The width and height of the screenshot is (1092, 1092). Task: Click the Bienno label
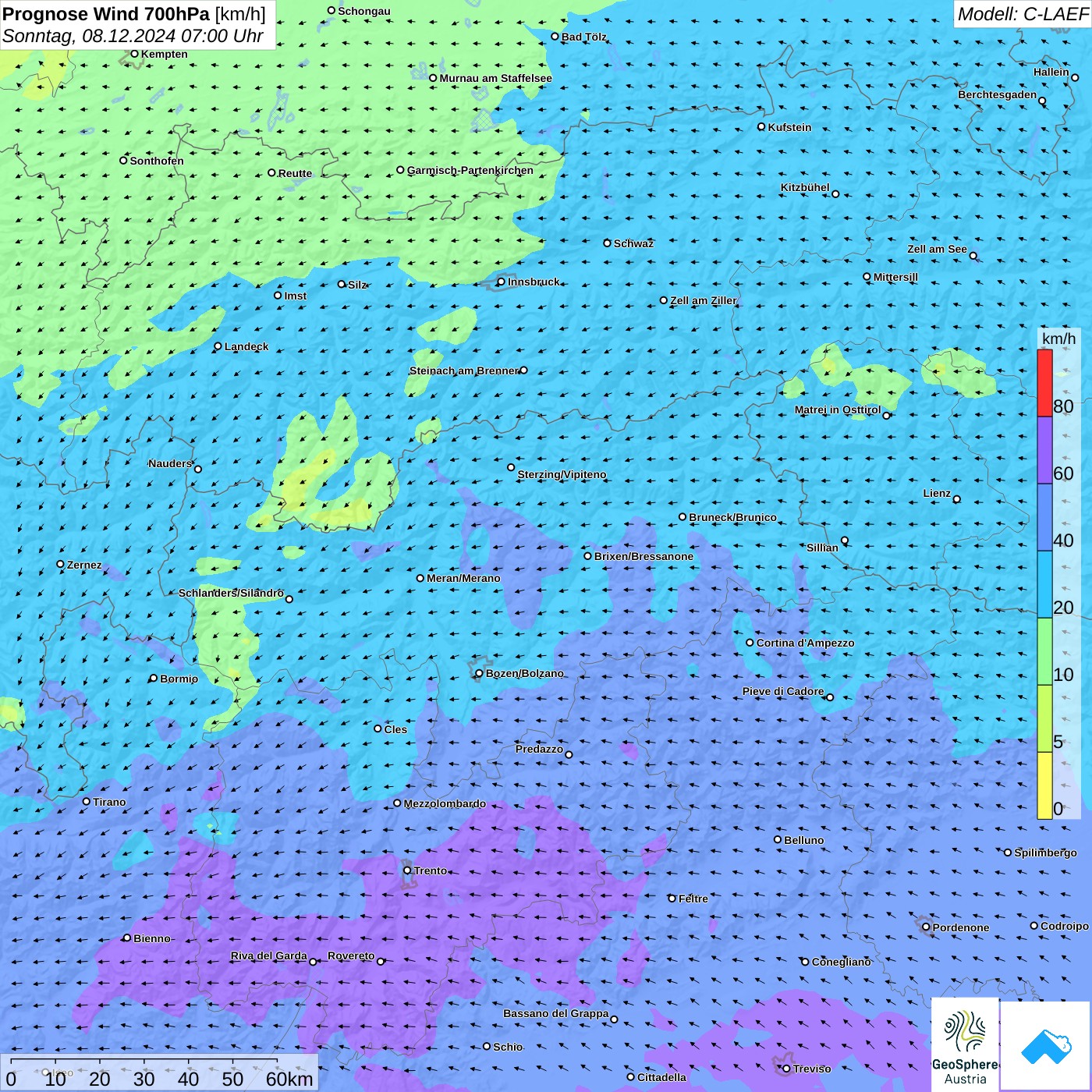152,938
